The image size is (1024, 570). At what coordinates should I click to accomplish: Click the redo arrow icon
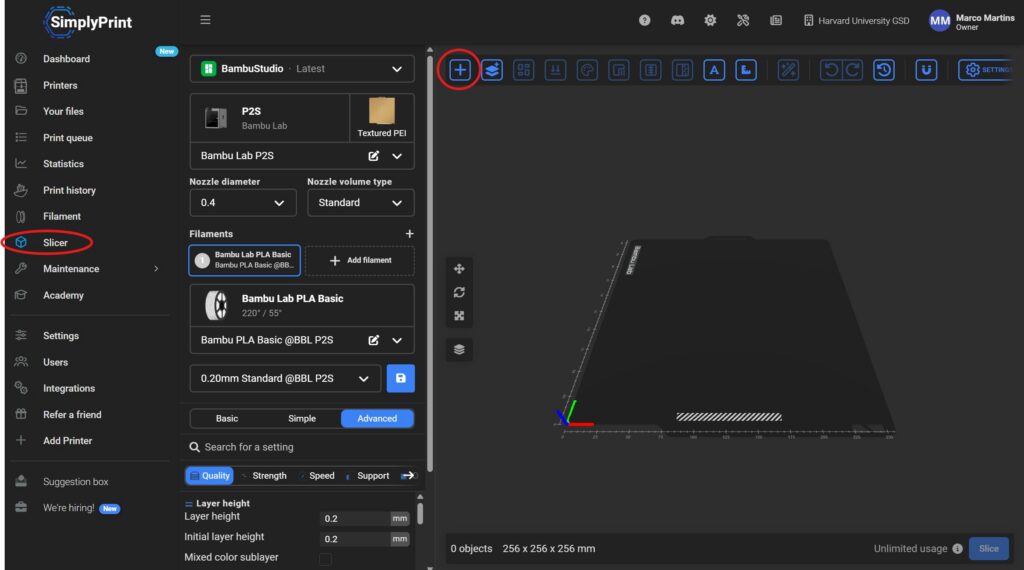(x=852, y=70)
